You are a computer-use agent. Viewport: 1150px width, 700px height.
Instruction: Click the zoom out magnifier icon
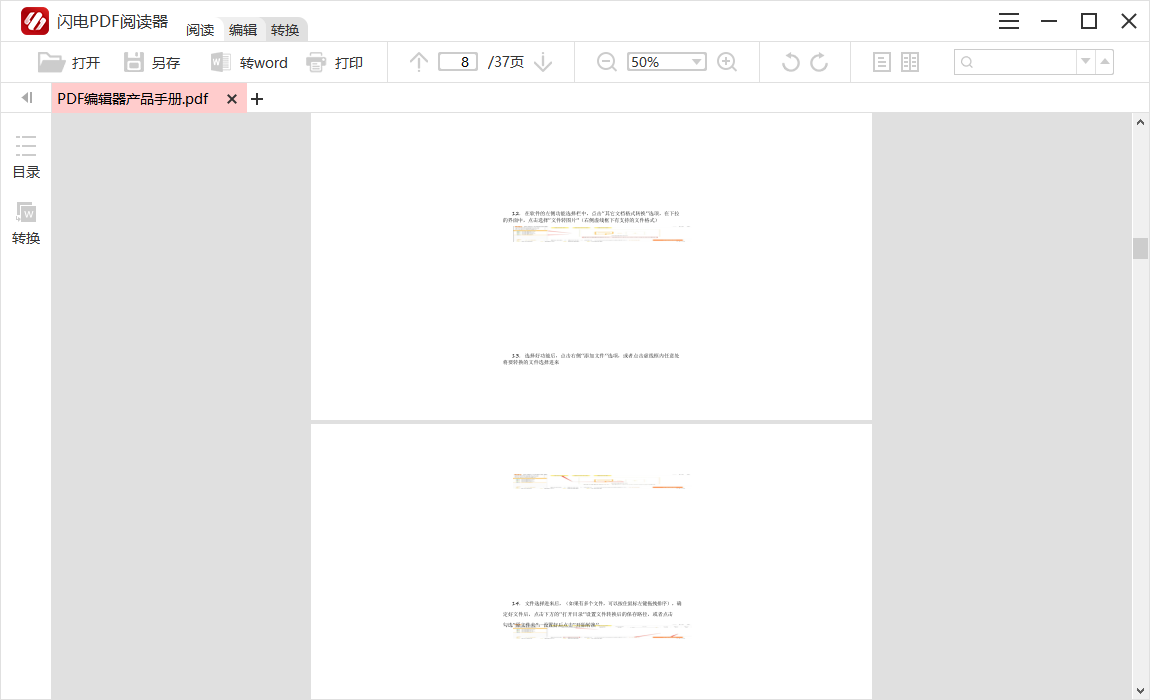tap(607, 62)
